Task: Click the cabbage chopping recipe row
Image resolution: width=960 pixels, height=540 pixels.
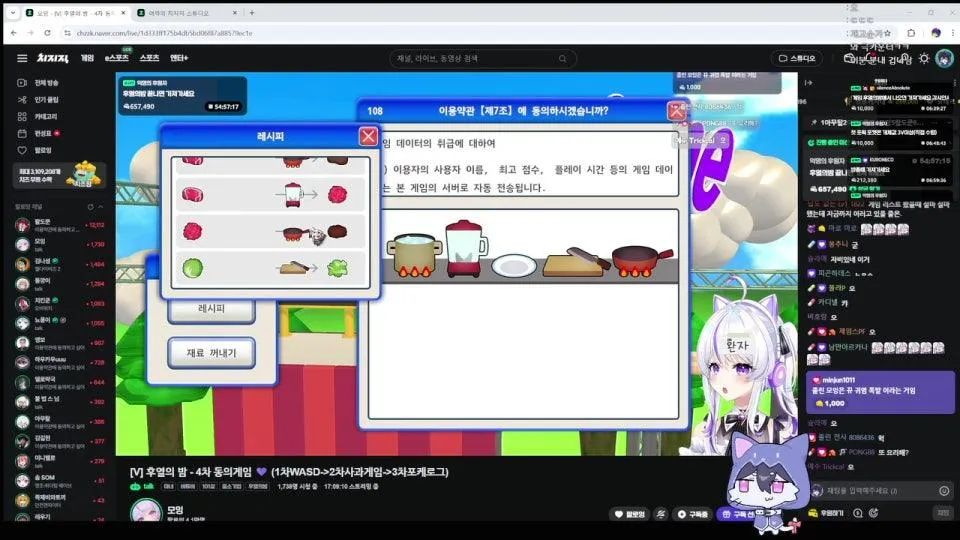Action: (270, 268)
